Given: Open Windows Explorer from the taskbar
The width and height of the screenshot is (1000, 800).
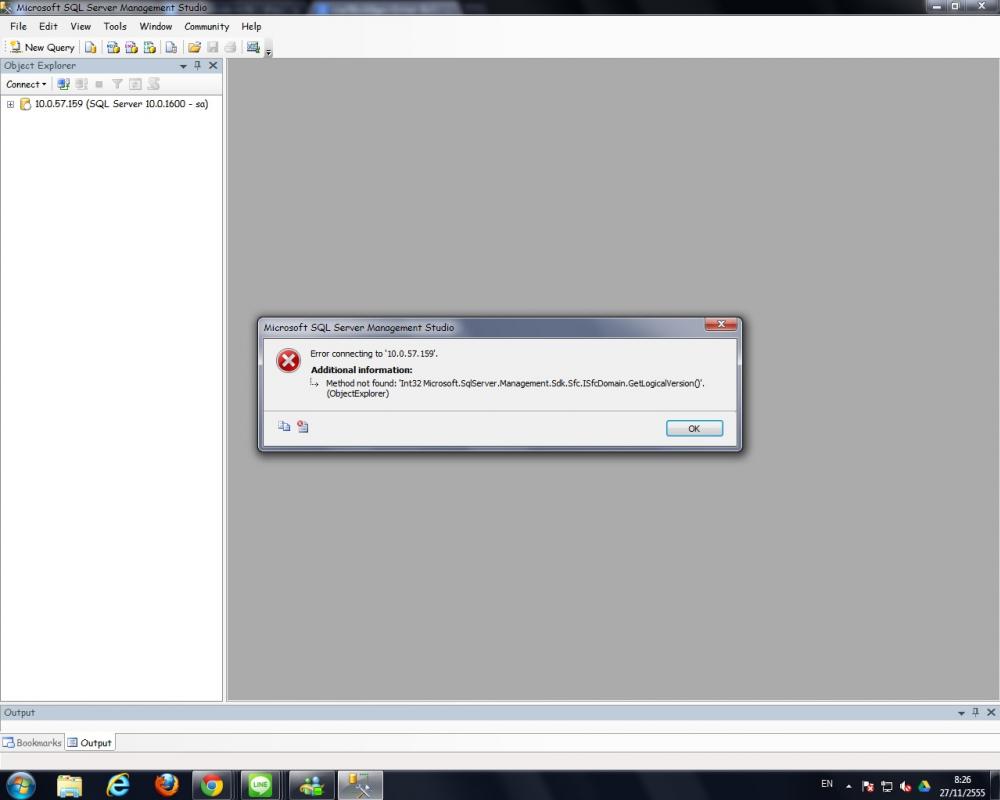Looking at the screenshot, I should [70, 785].
